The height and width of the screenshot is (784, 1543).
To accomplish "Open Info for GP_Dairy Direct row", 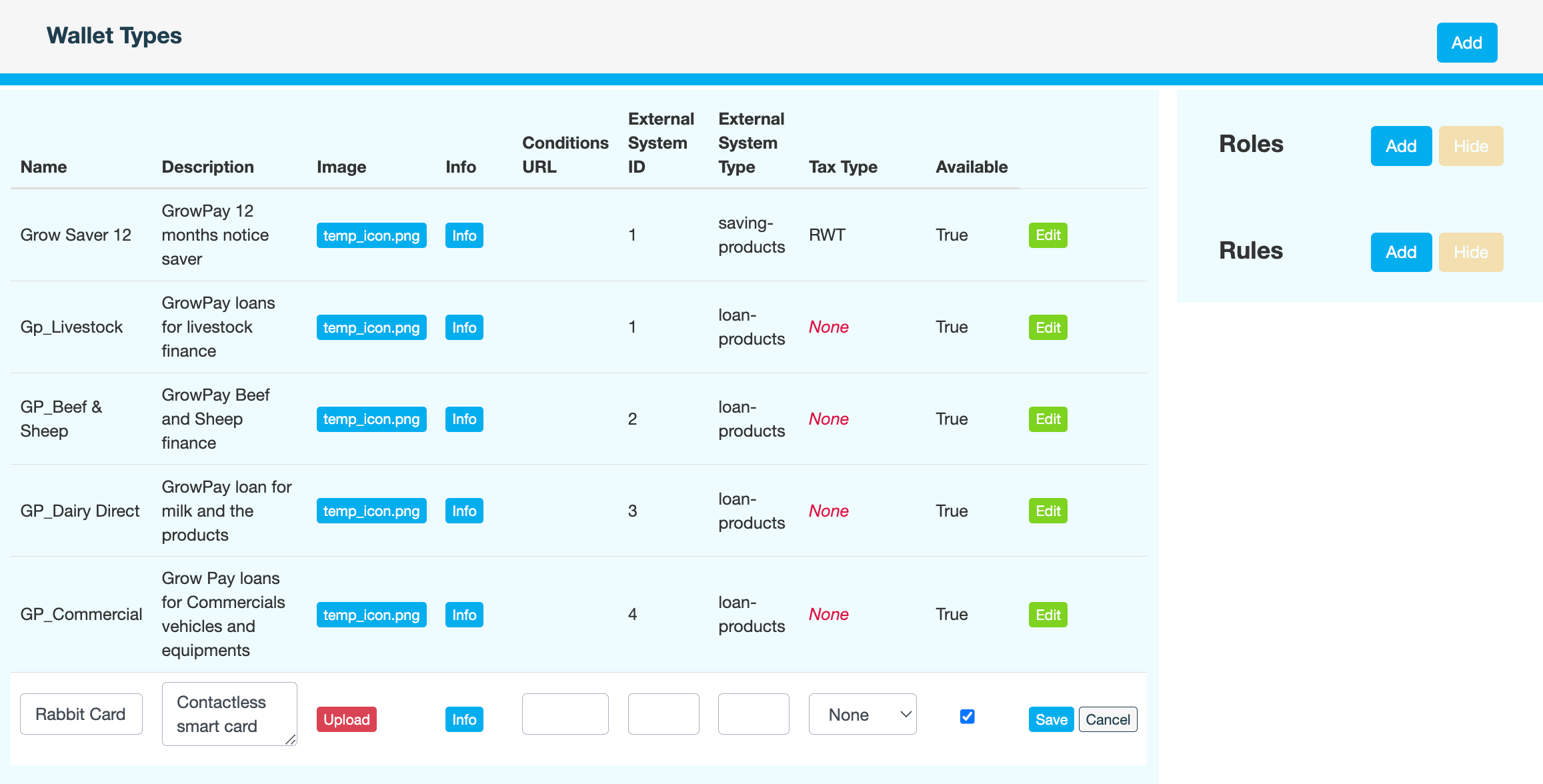I will [464, 511].
